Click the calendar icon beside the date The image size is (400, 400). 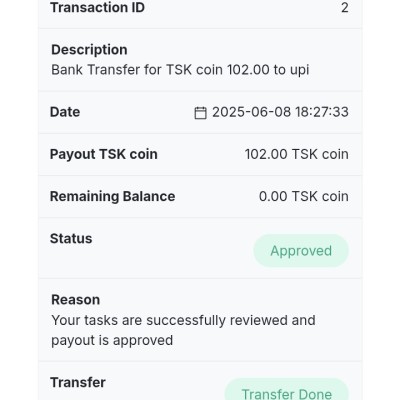coord(200,113)
